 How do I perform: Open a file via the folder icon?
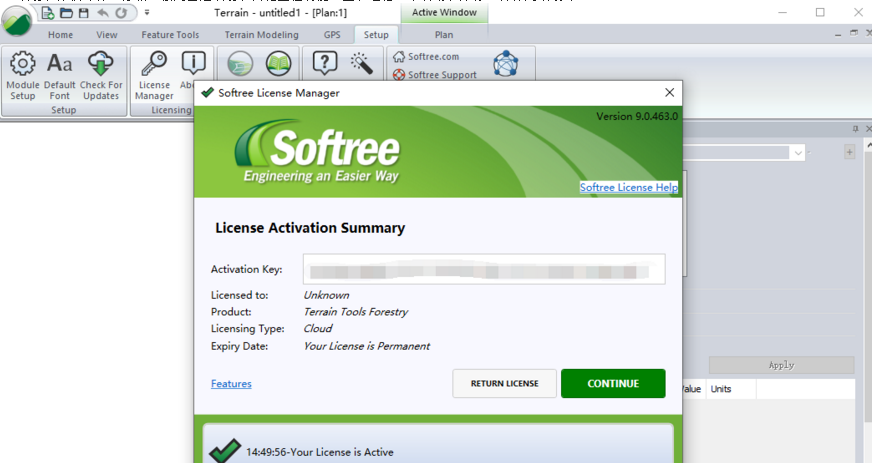click(x=66, y=12)
